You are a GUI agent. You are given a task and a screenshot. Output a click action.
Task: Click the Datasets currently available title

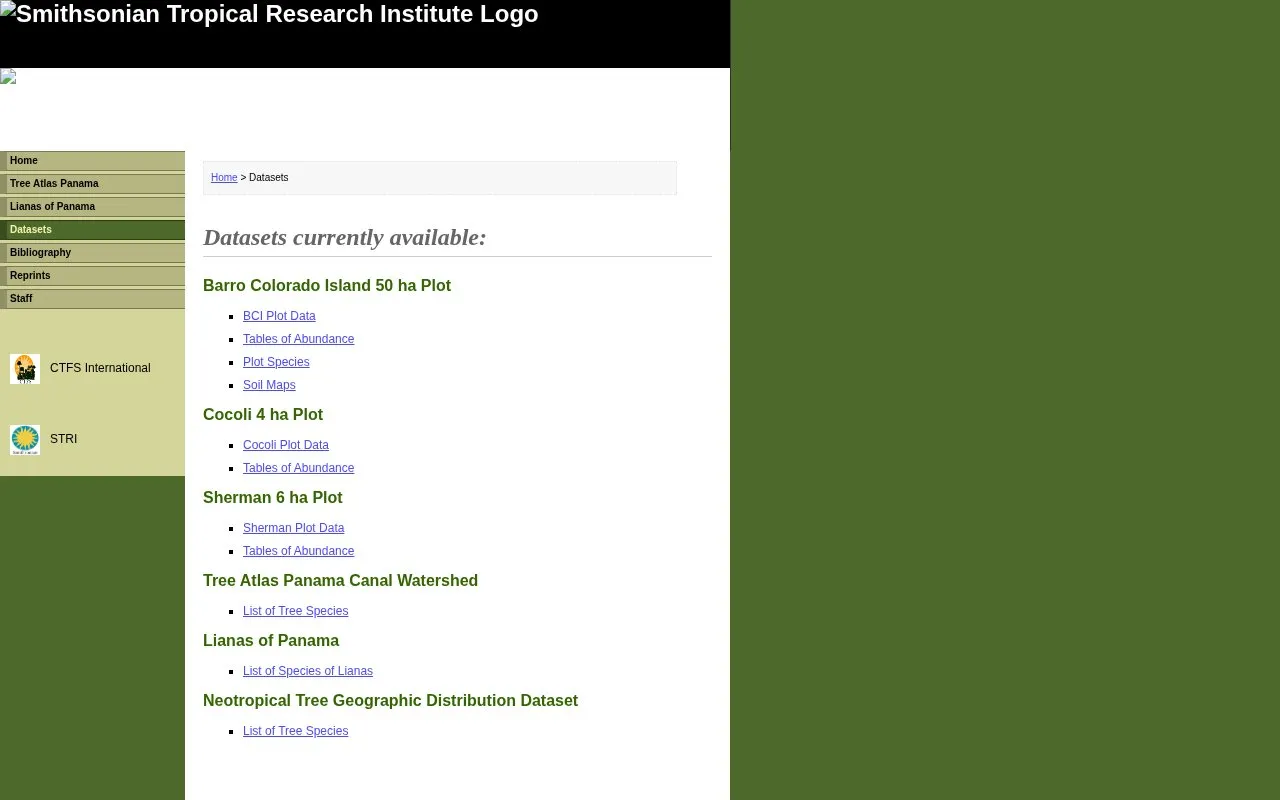[x=345, y=238]
